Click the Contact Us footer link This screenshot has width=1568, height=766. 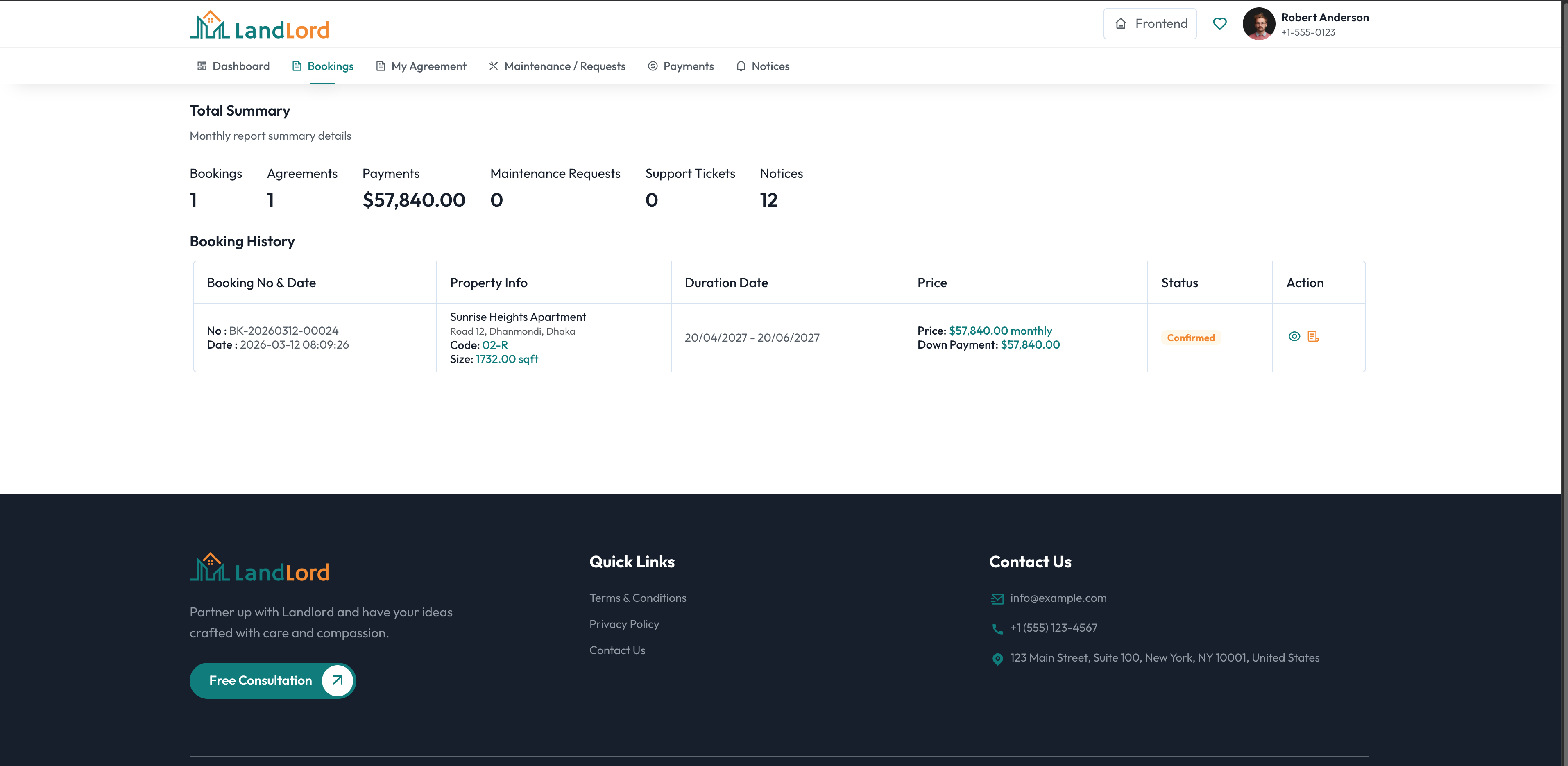[616, 650]
